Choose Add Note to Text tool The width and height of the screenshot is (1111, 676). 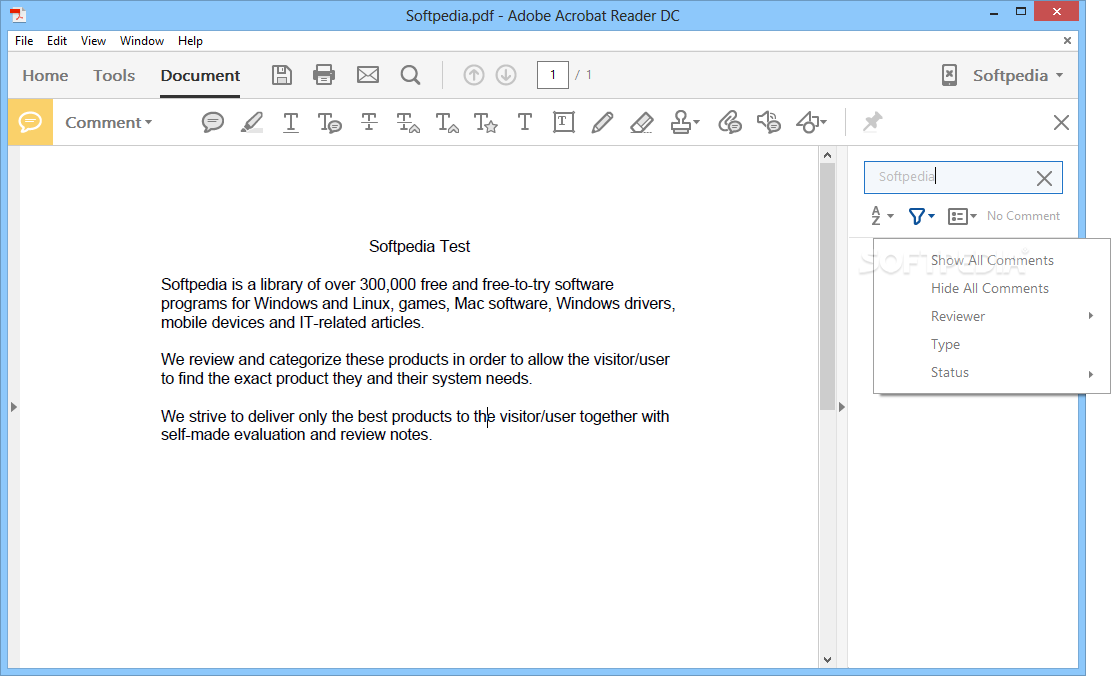[x=329, y=123]
